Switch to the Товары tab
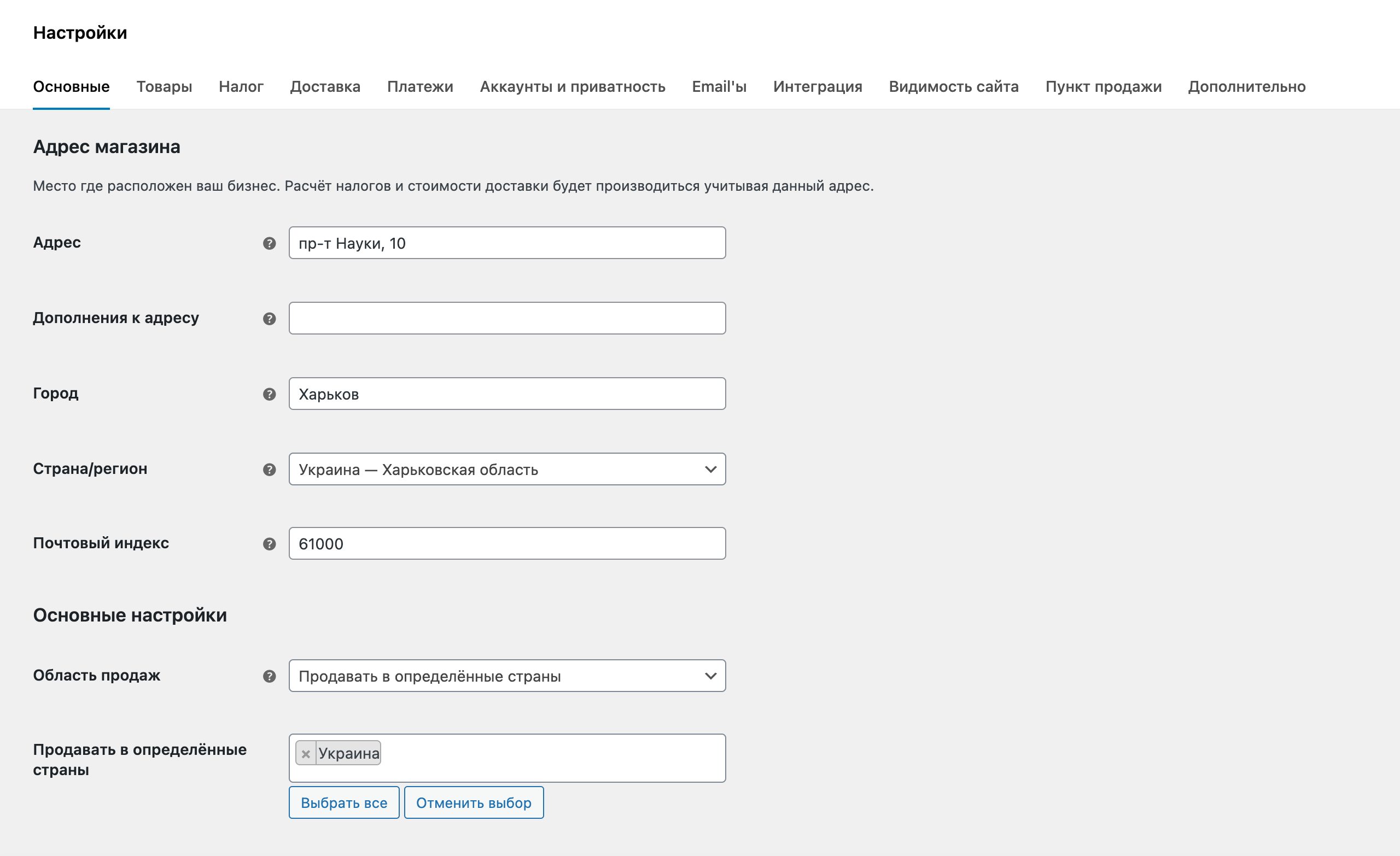The image size is (1400, 856). point(164,86)
